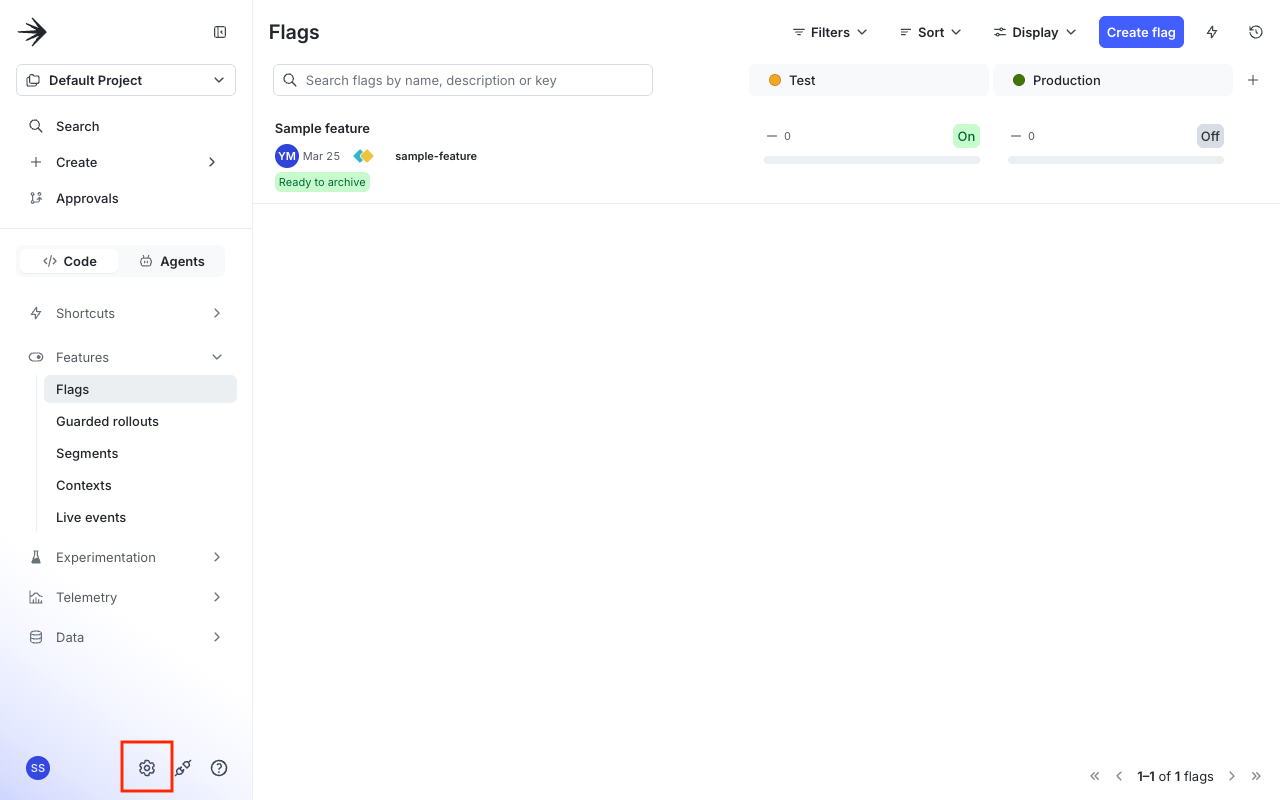Image resolution: width=1280 pixels, height=800 pixels.
Task: Open change history clock icon
Action: (x=1256, y=32)
